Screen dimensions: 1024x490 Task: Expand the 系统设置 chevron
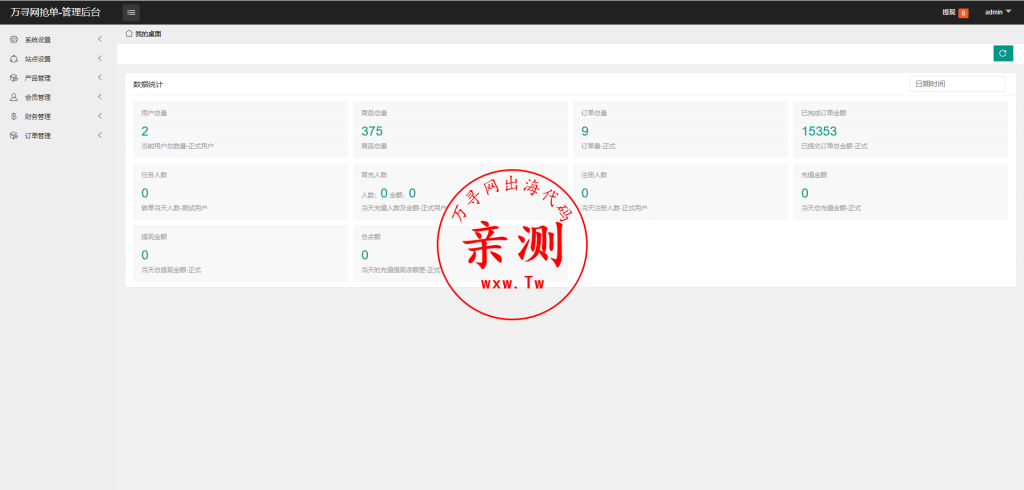(x=100, y=39)
